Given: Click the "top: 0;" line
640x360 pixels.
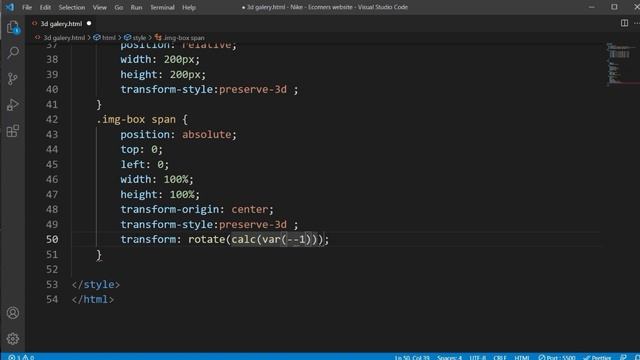Looking at the screenshot, I should coord(141,149).
